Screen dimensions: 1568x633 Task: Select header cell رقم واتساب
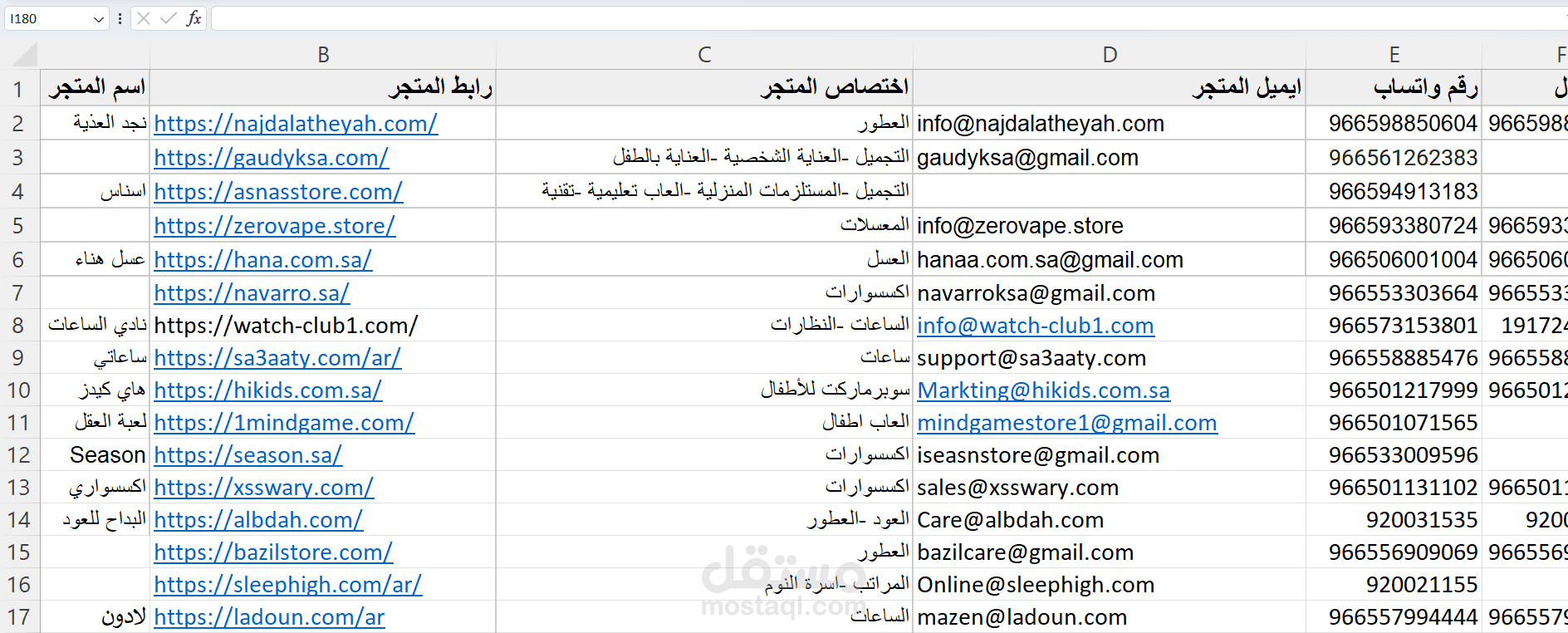(x=1394, y=87)
